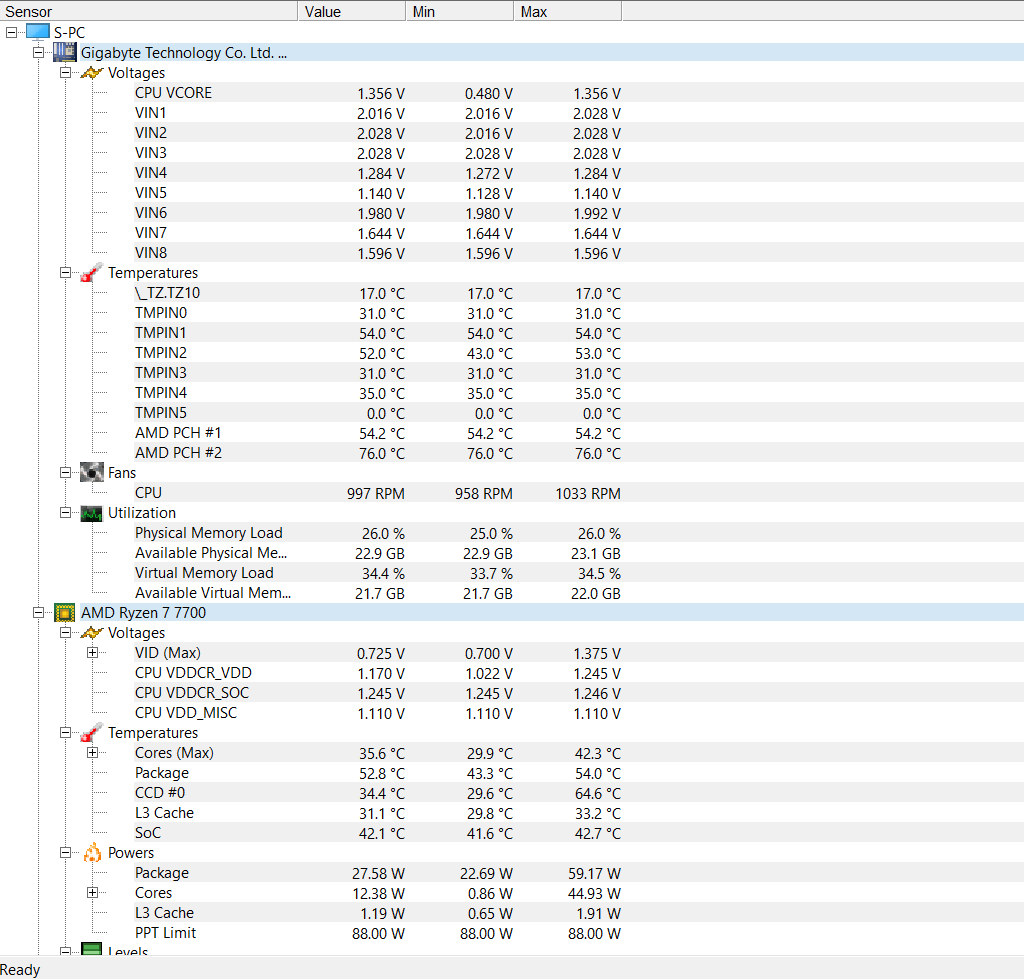Select the Voltages lightning icon under Gigabyte
The image size is (1024, 979).
click(92, 72)
